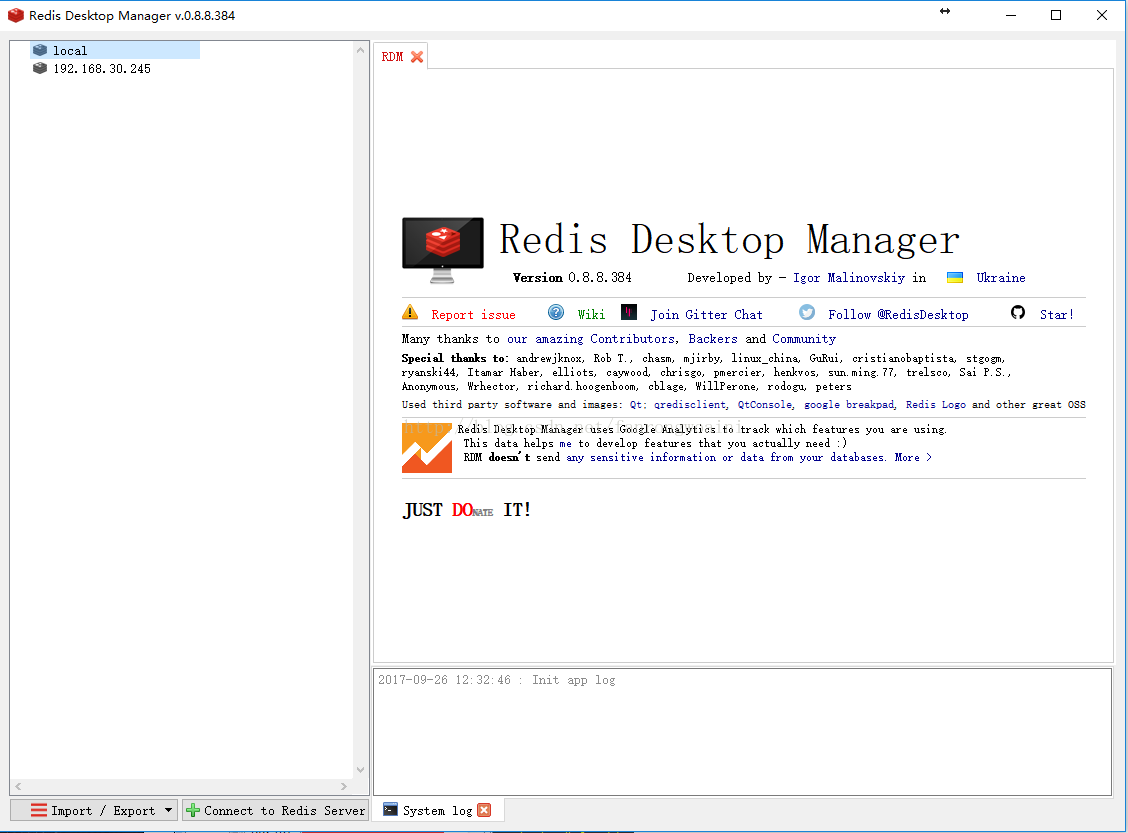Click the Version 0.8.8.384 text
The height and width of the screenshot is (833, 1128).
(572, 278)
